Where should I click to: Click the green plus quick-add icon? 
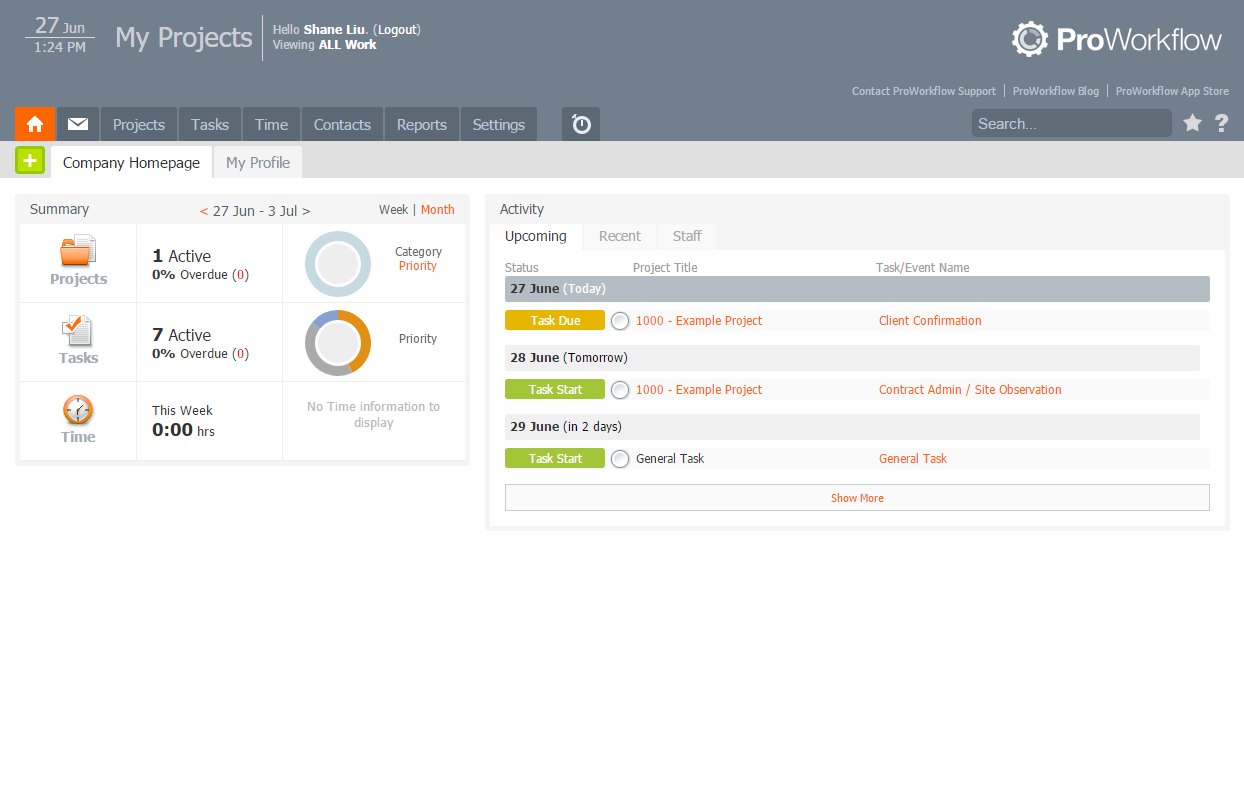(x=29, y=160)
